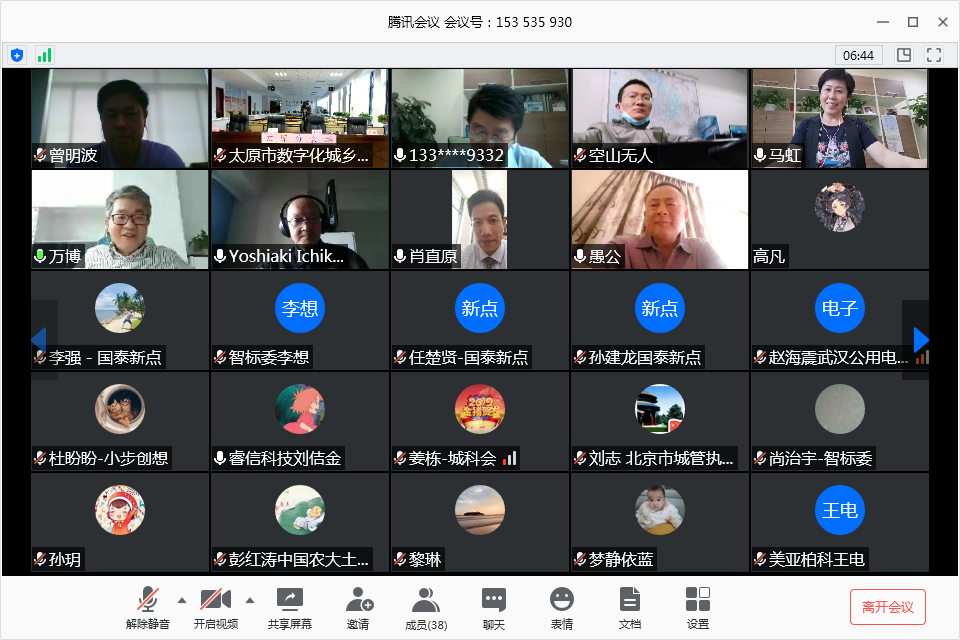The image size is (960, 640).
Task: Expand video options arrow beside 开启视频
Action: click(250, 600)
